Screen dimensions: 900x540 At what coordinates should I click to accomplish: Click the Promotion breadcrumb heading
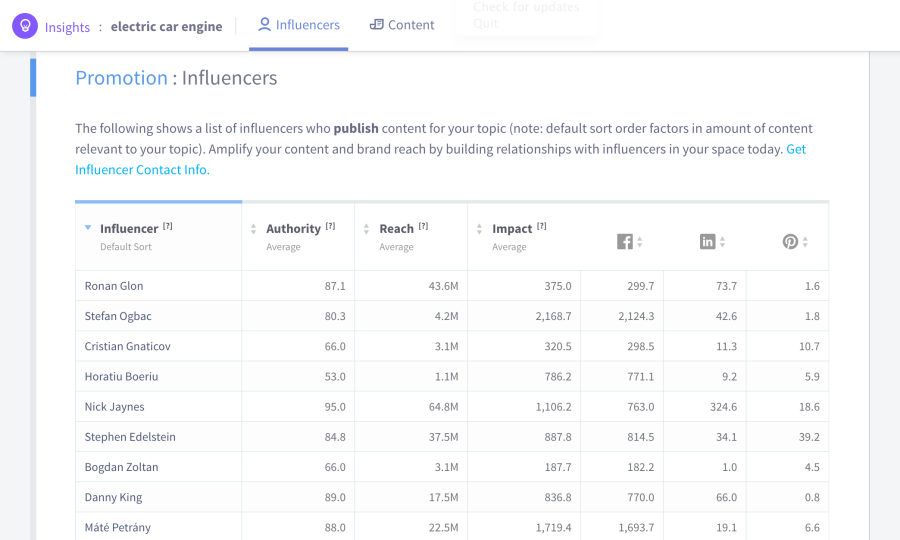pos(121,78)
